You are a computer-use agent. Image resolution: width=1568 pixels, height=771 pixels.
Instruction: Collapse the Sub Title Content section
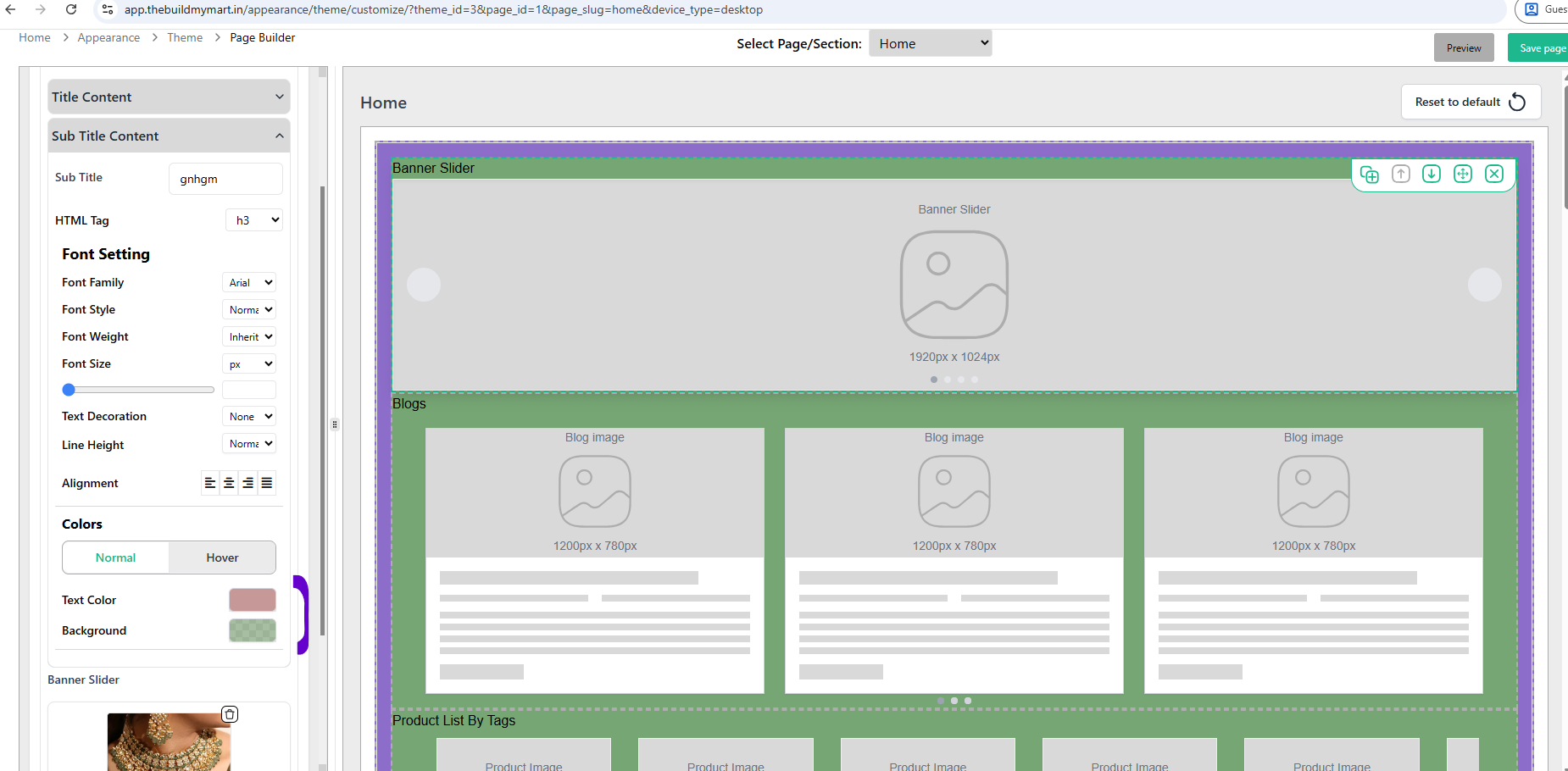click(169, 136)
